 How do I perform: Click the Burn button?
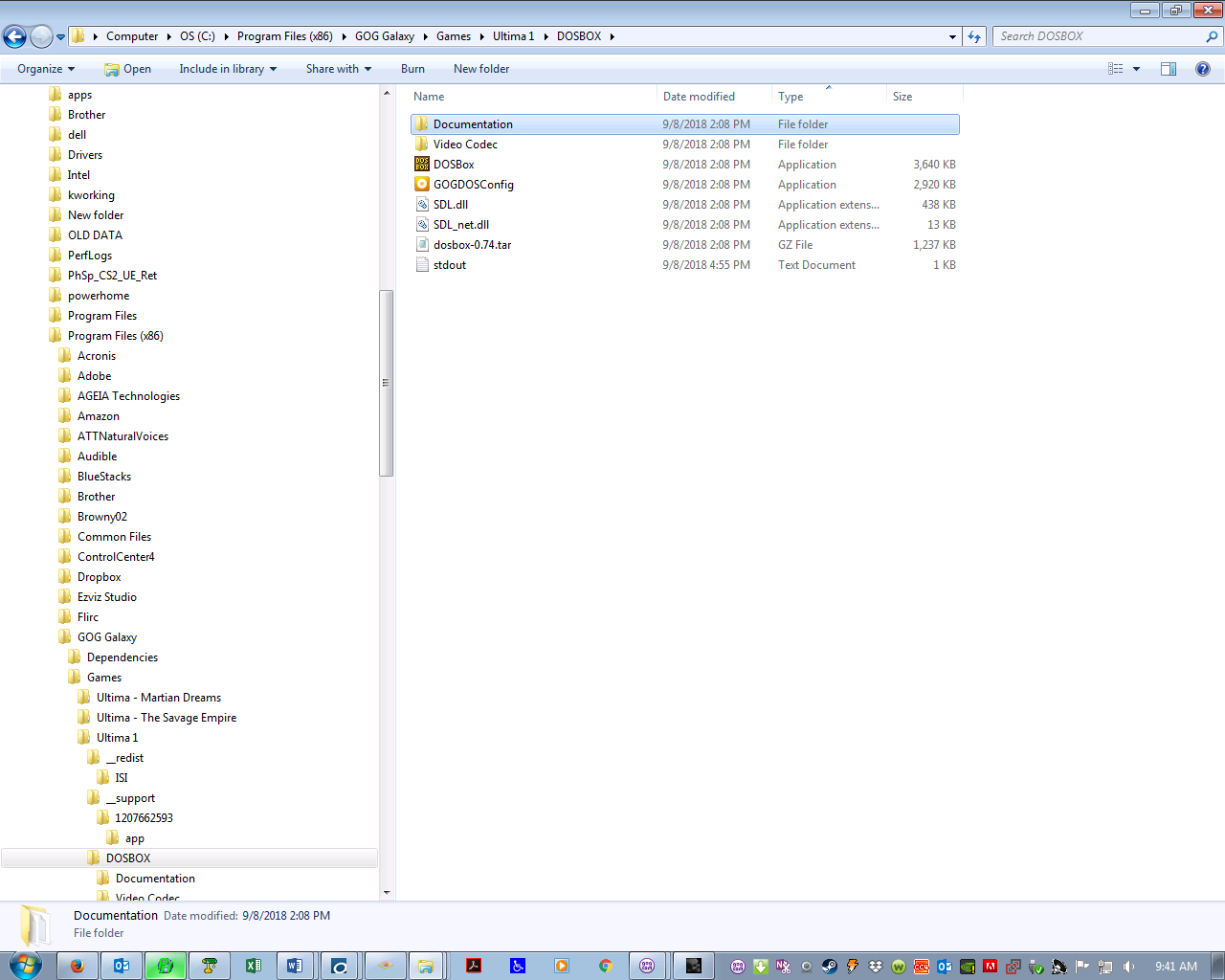[412, 69]
